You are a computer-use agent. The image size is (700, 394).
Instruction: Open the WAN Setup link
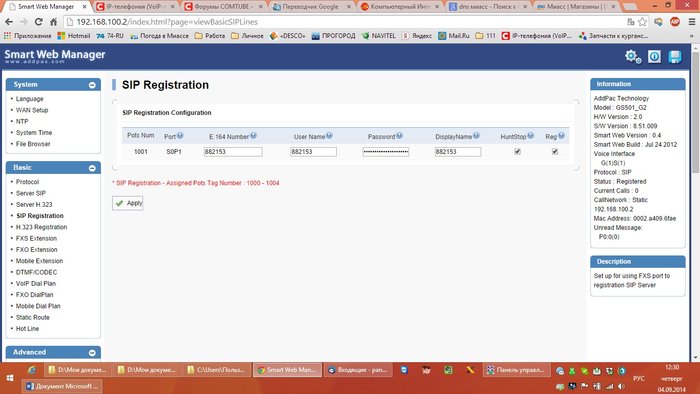click(x=32, y=110)
